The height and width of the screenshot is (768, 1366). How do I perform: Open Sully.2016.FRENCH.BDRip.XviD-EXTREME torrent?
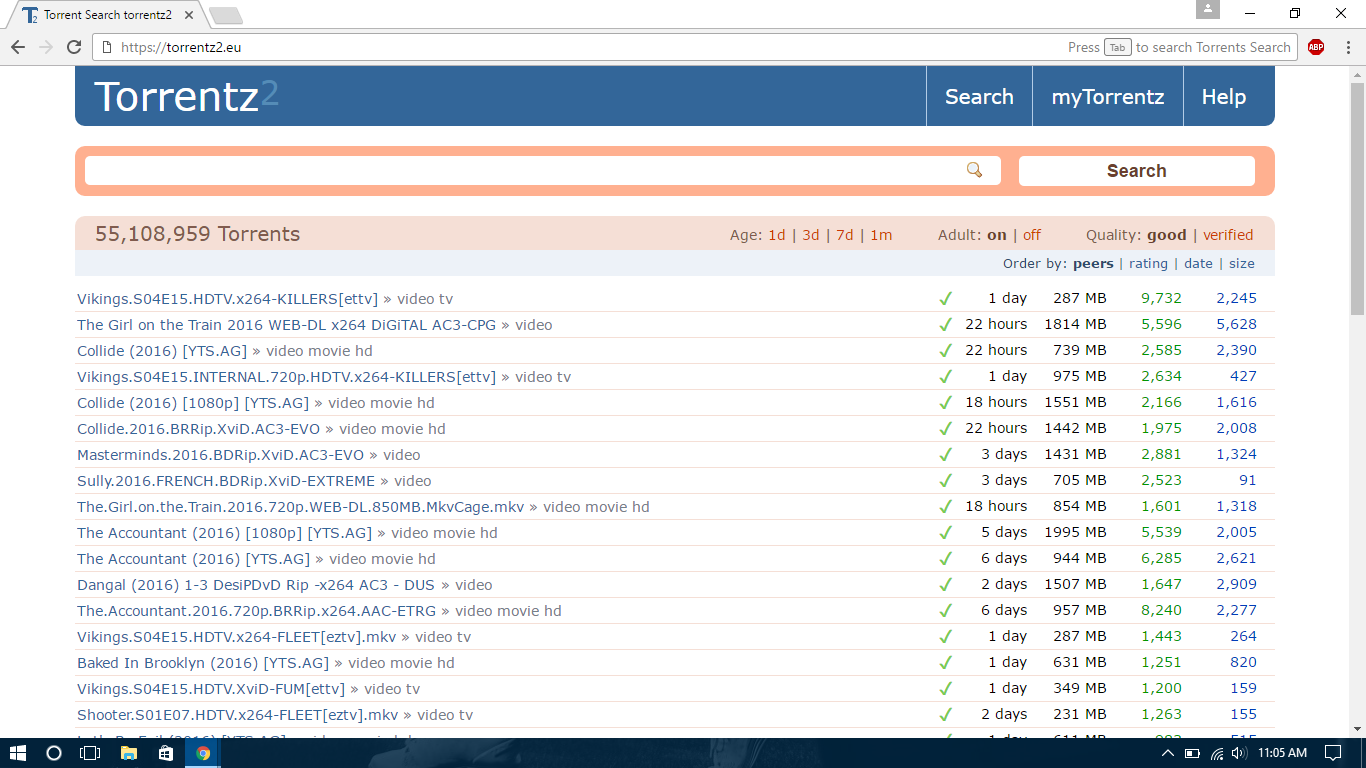click(226, 481)
